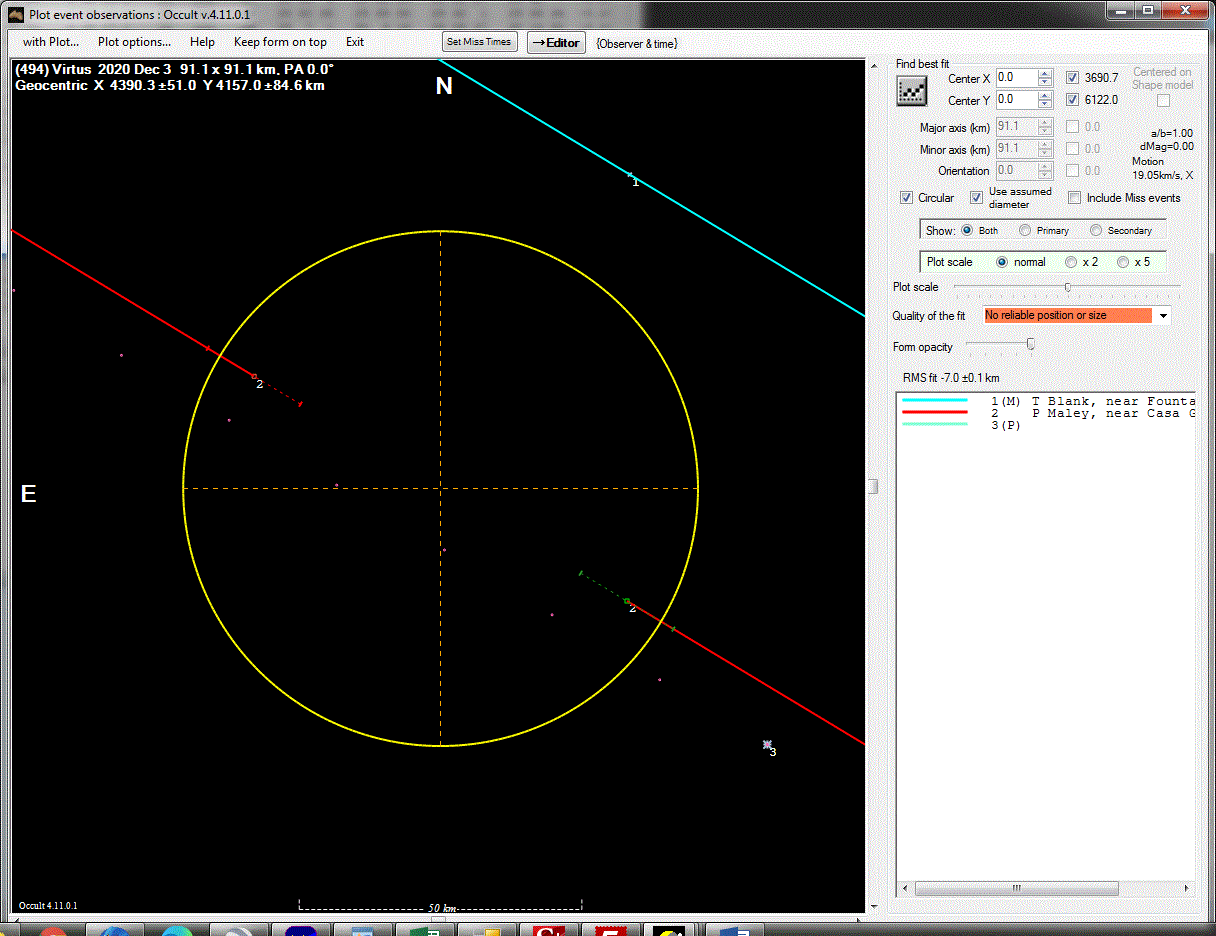
Task: Click the Occult 4.11.0.1 version text
Action: click(48, 906)
